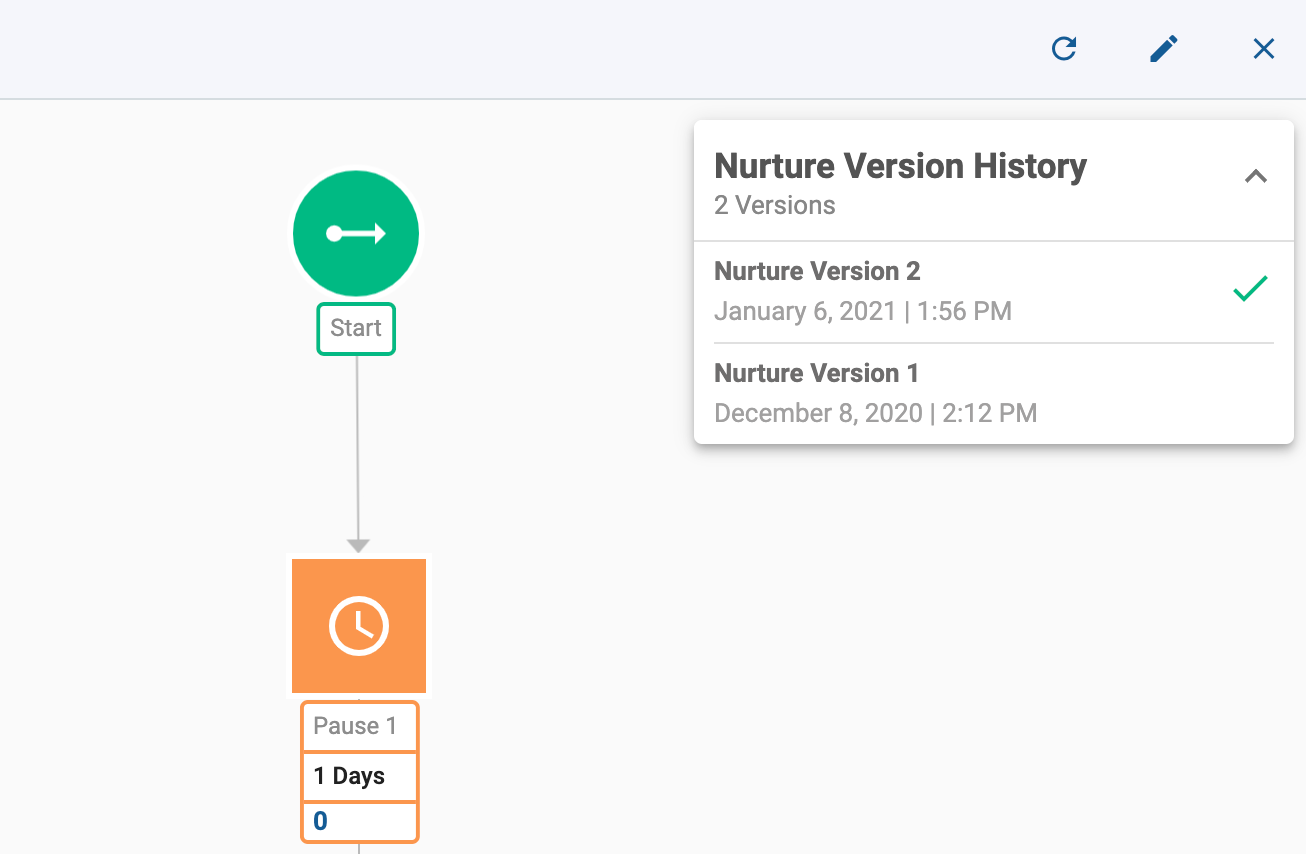Click the Start label box
Image resolution: width=1306 pixels, height=854 pixels.
click(356, 329)
